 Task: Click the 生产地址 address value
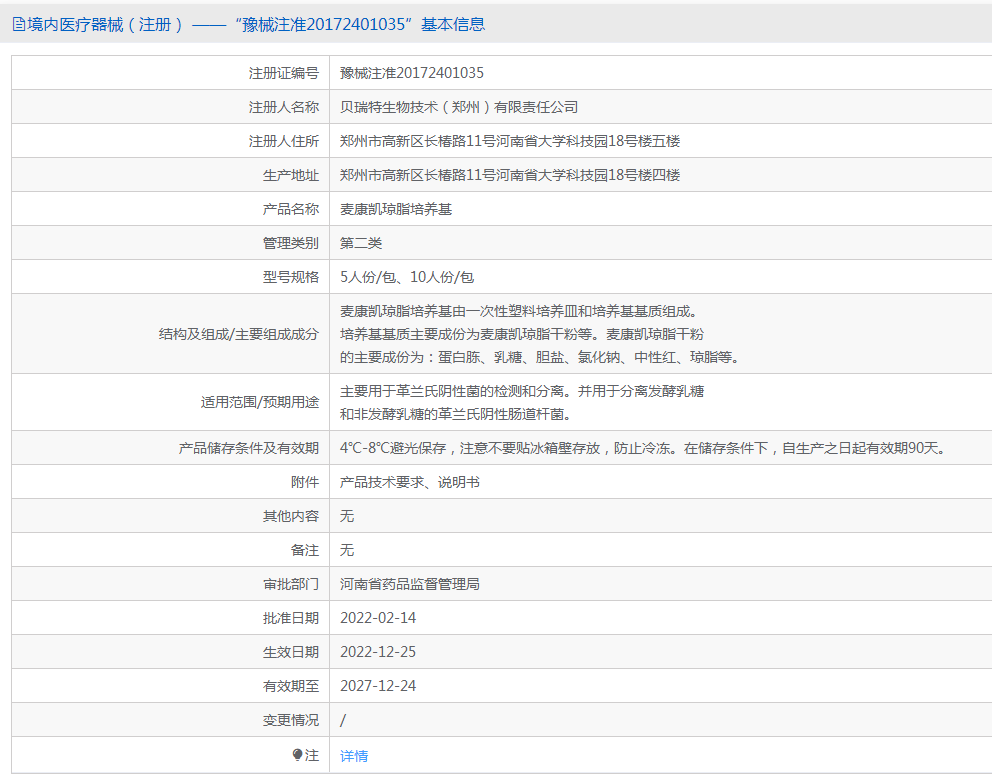[510, 175]
